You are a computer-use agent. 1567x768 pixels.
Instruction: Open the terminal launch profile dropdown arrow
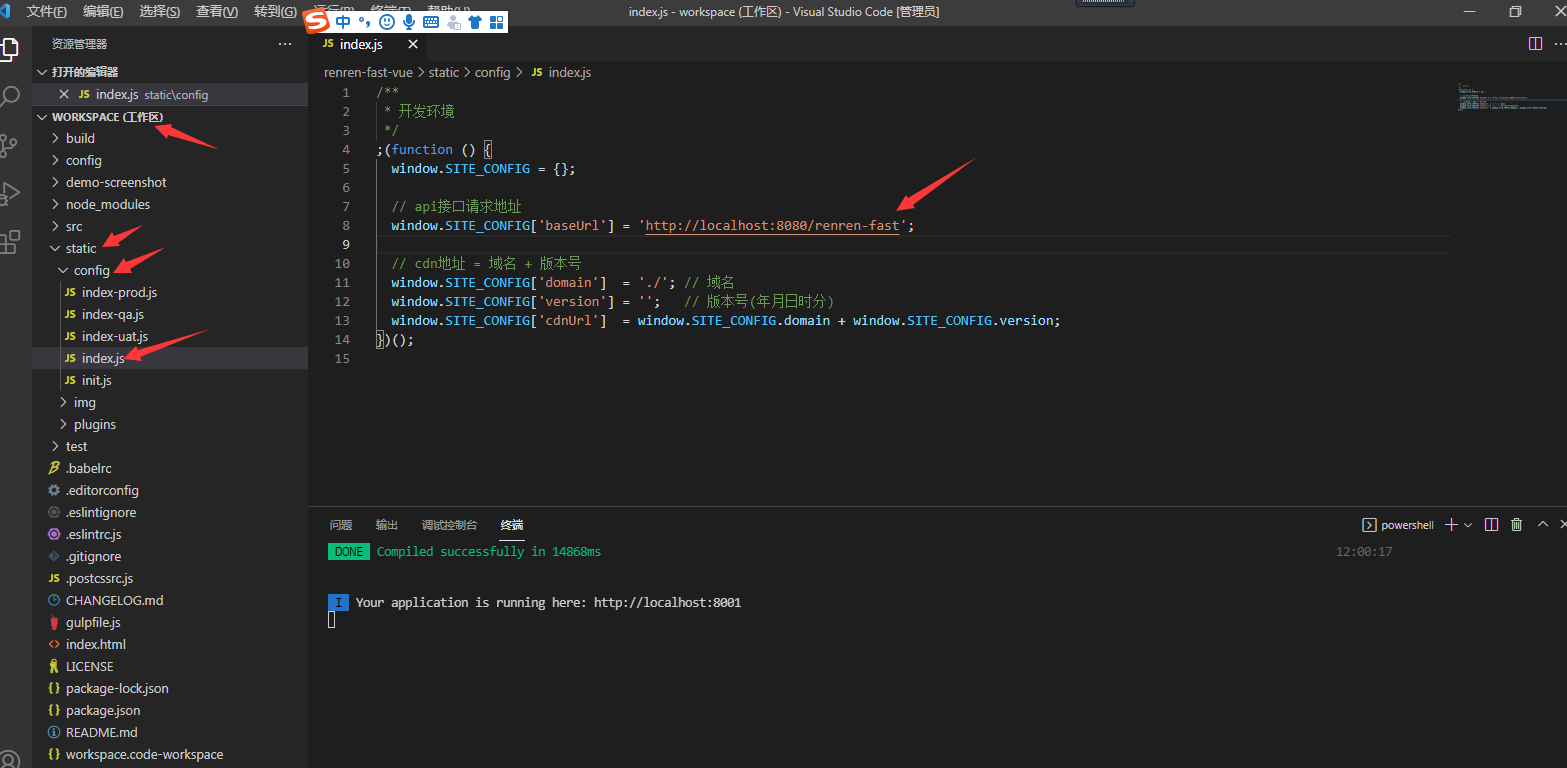click(x=1467, y=525)
